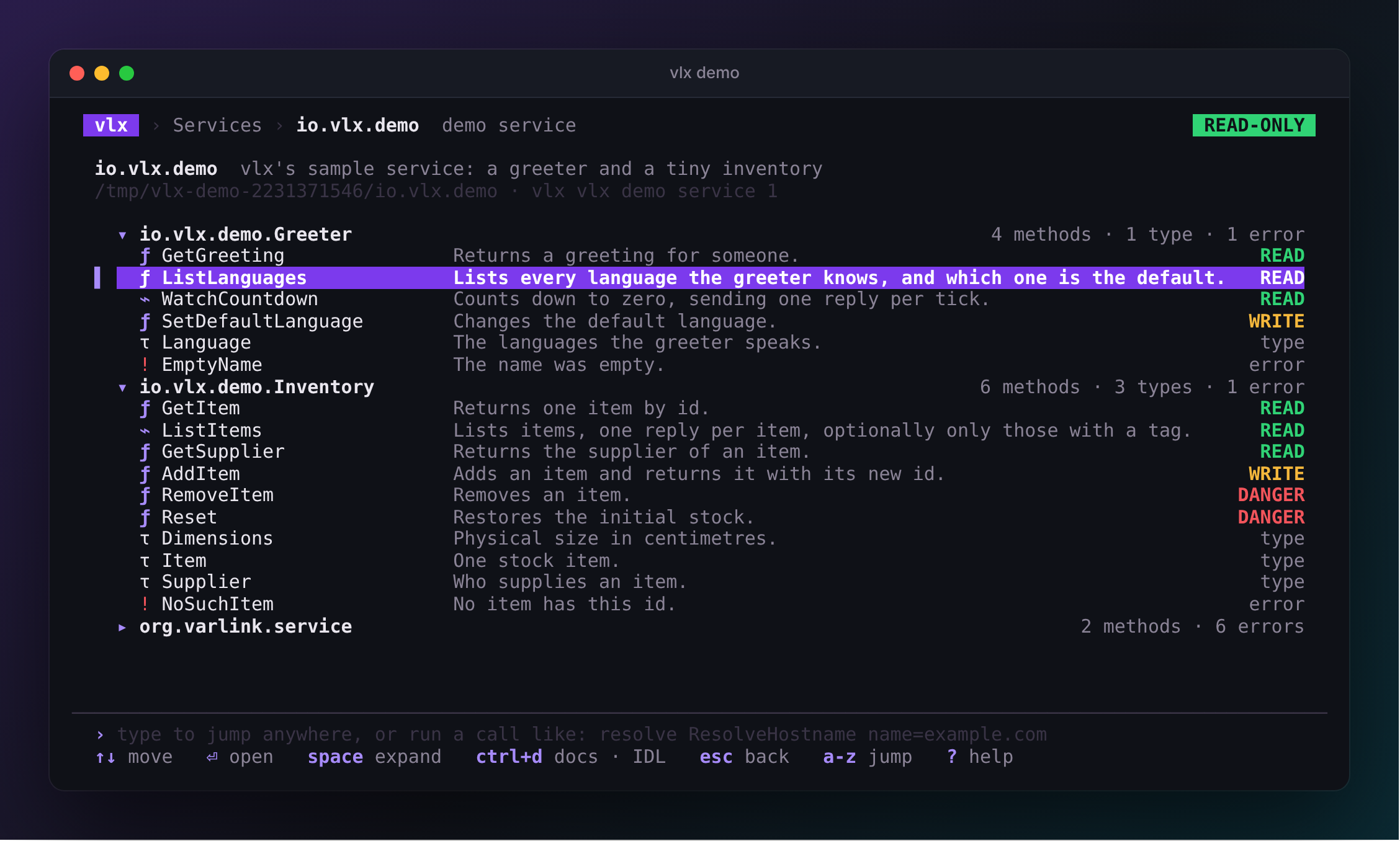
Task: Expand the org.varlink.service interface
Action: click(122, 627)
